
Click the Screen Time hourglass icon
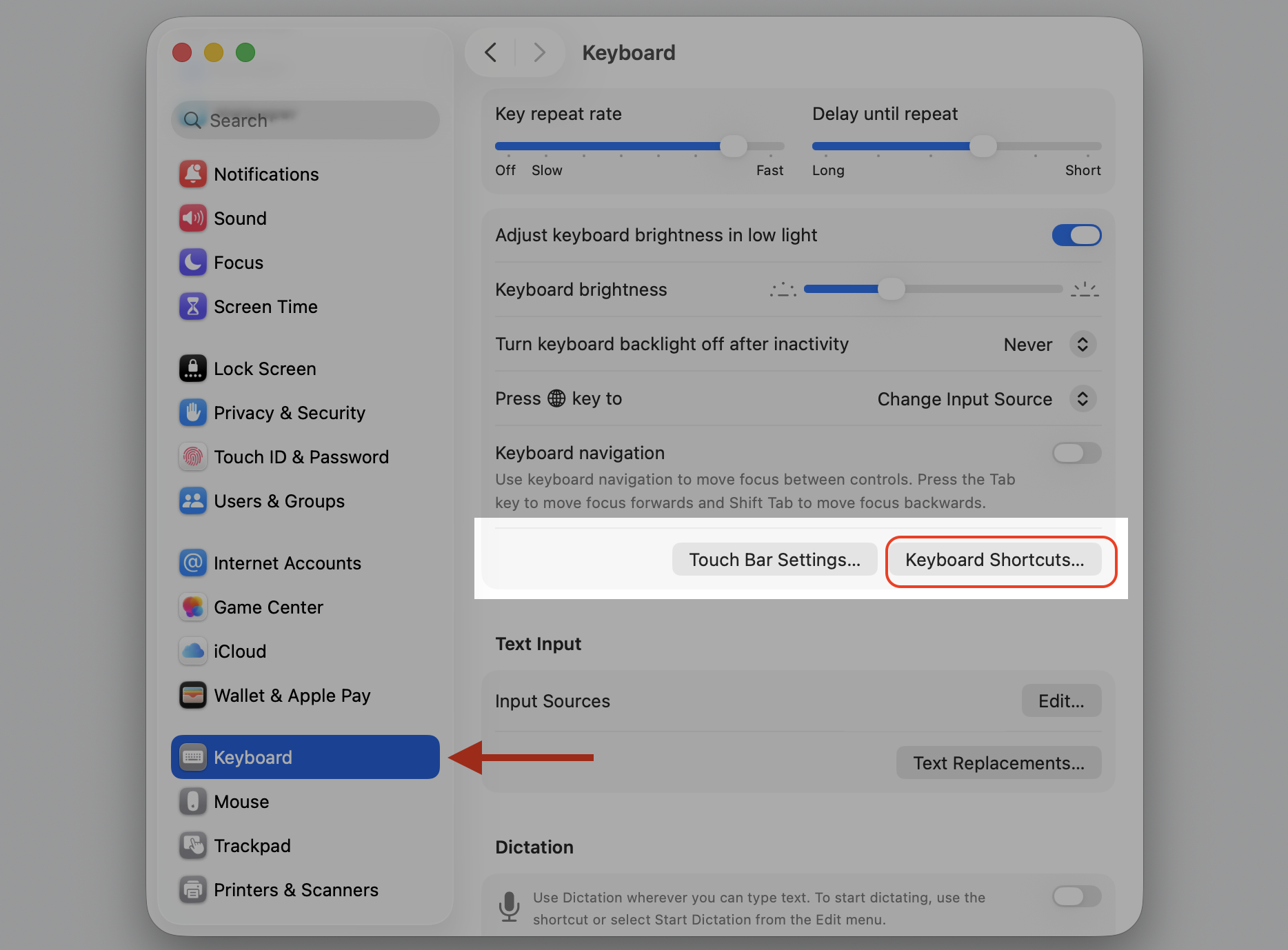[193, 307]
